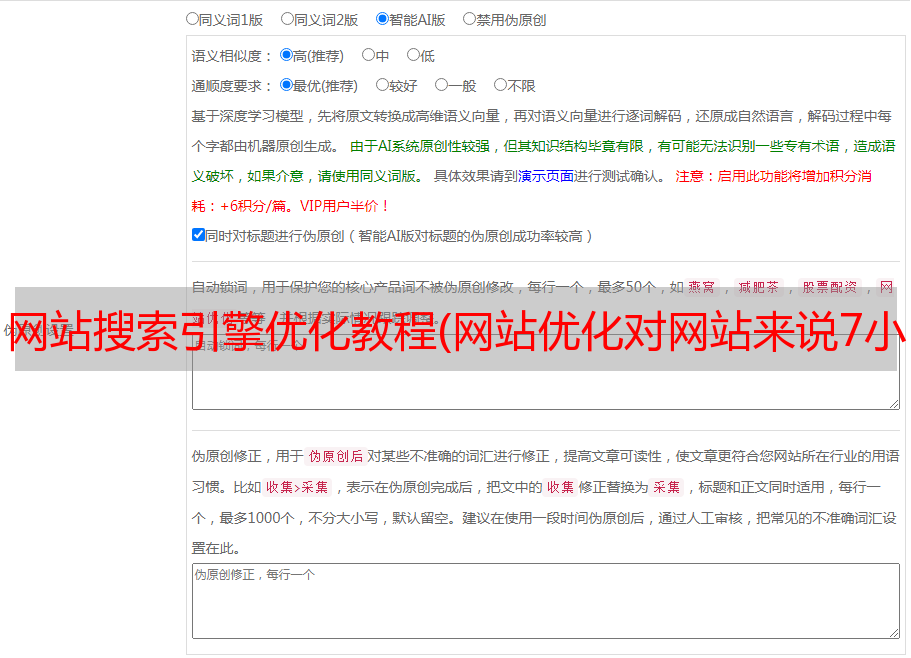The image size is (911, 658).
Task: Click the 收集>采集 example tag
Action: 297,487
